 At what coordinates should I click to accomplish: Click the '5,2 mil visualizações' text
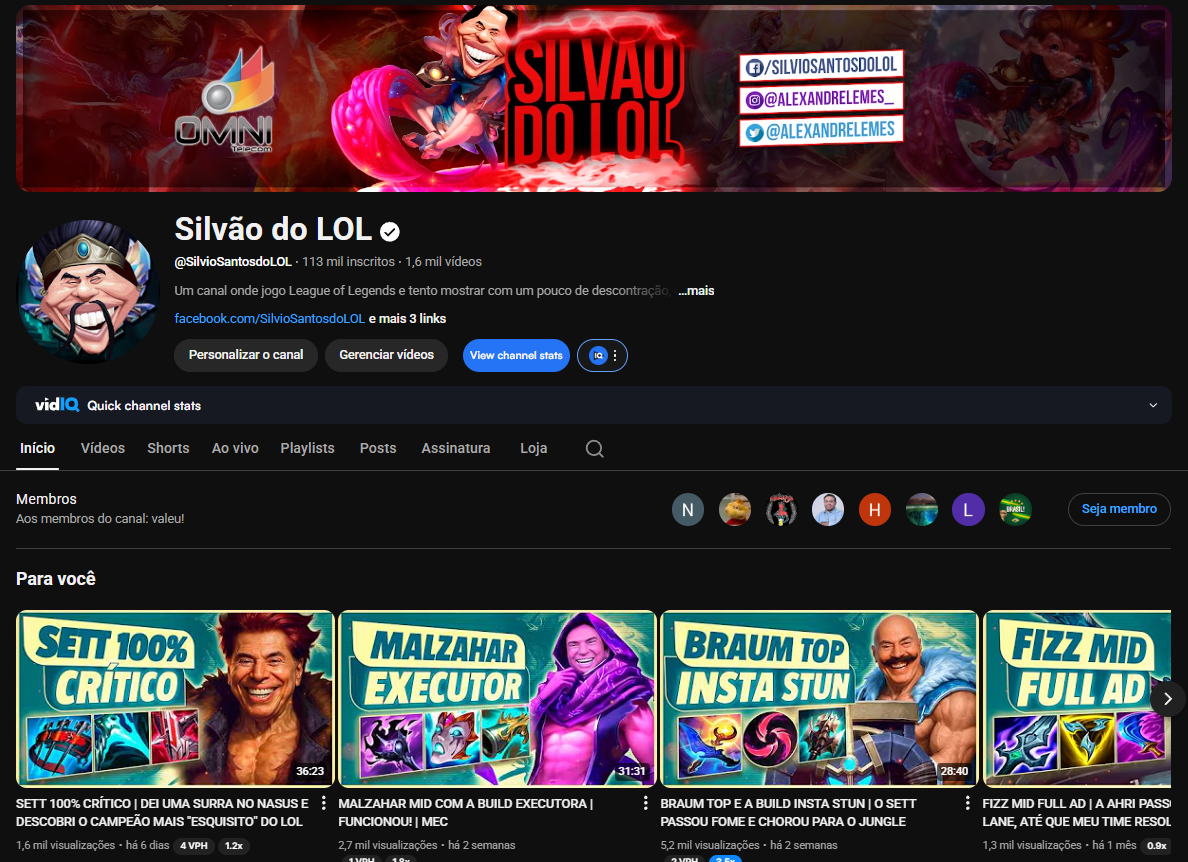tap(709, 845)
